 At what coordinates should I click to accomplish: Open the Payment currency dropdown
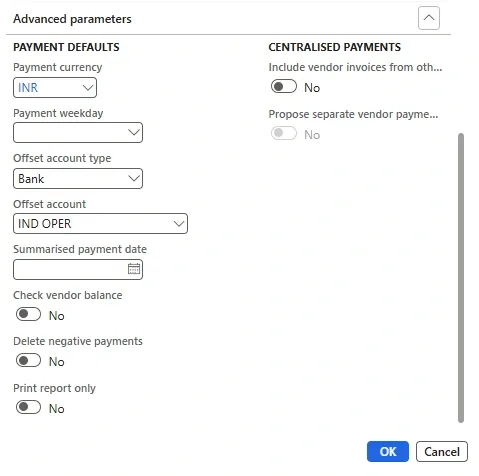pyautogui.click(x=87, y=88)
